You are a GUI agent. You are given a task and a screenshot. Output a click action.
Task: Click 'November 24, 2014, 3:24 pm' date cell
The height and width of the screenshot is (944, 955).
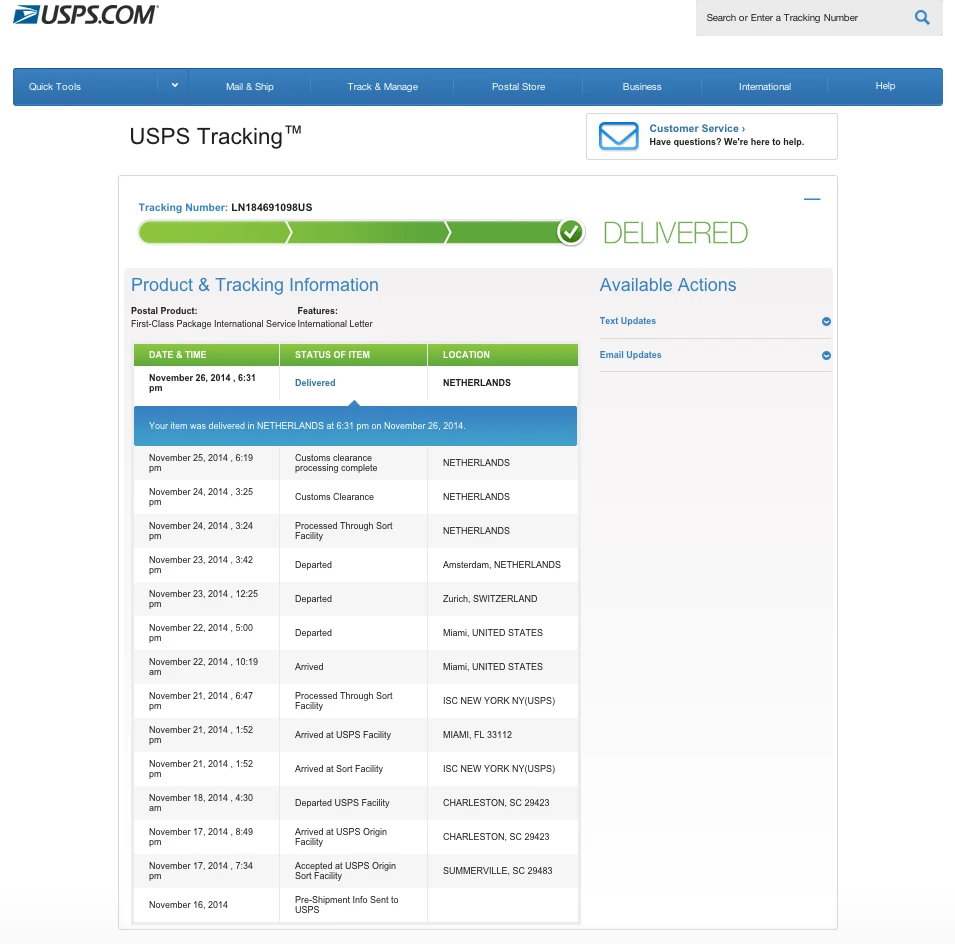pyautogui.click(x=201, y=531)
